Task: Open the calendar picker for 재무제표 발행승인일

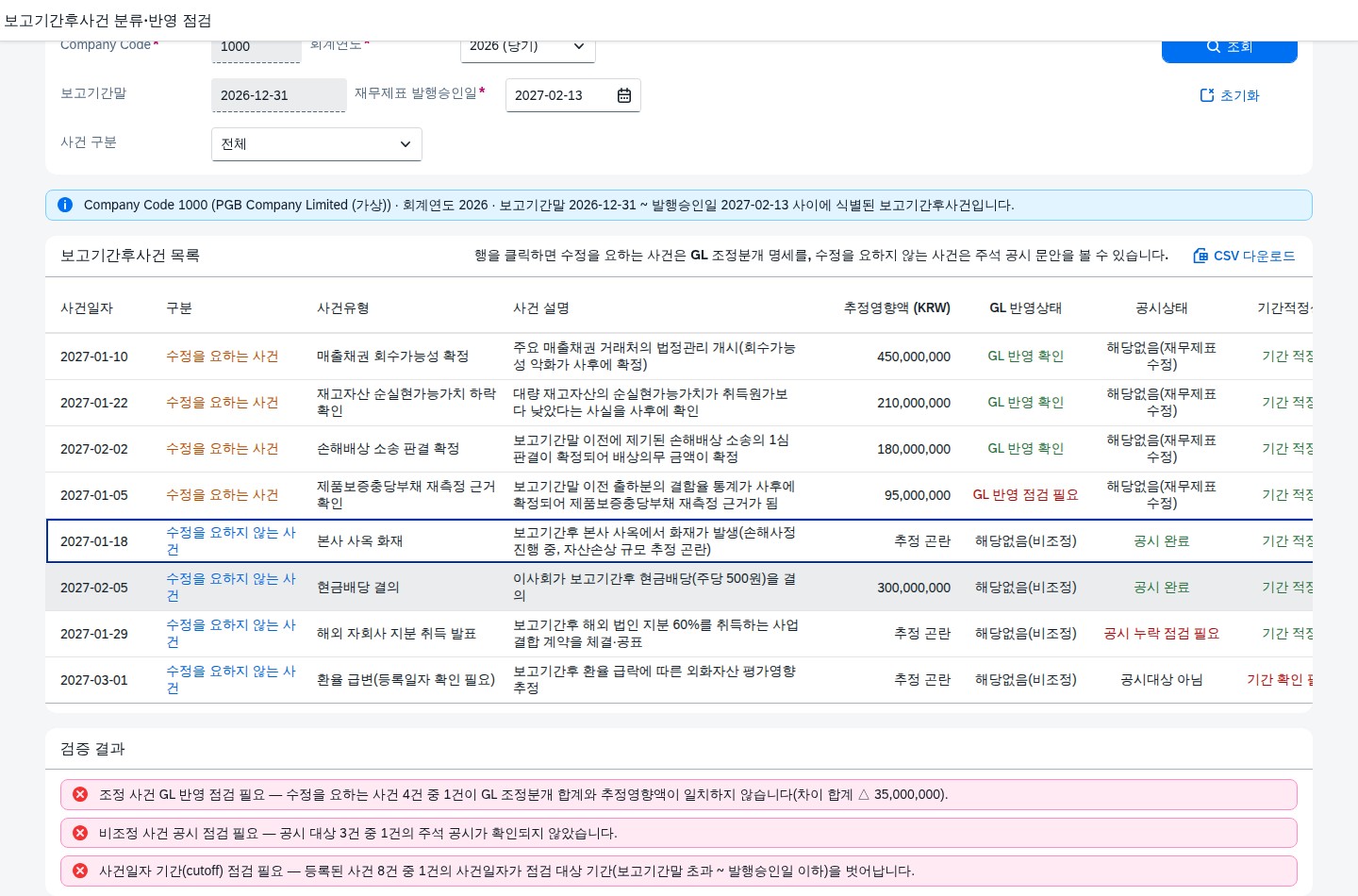Action: 624,95
